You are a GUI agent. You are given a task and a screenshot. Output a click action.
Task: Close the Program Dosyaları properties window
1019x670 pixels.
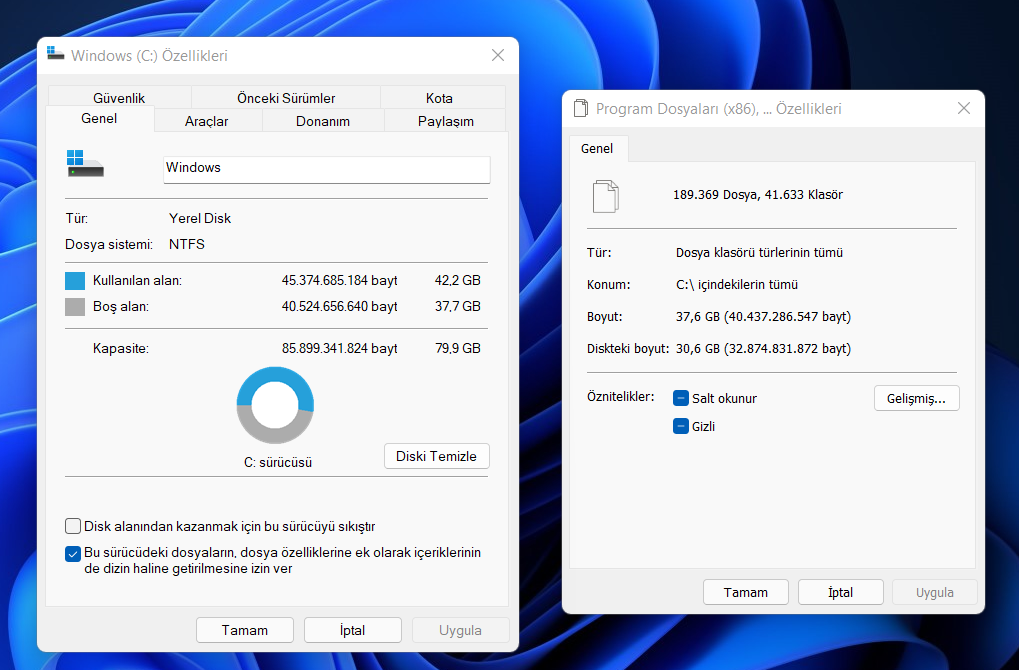point(964,109)
